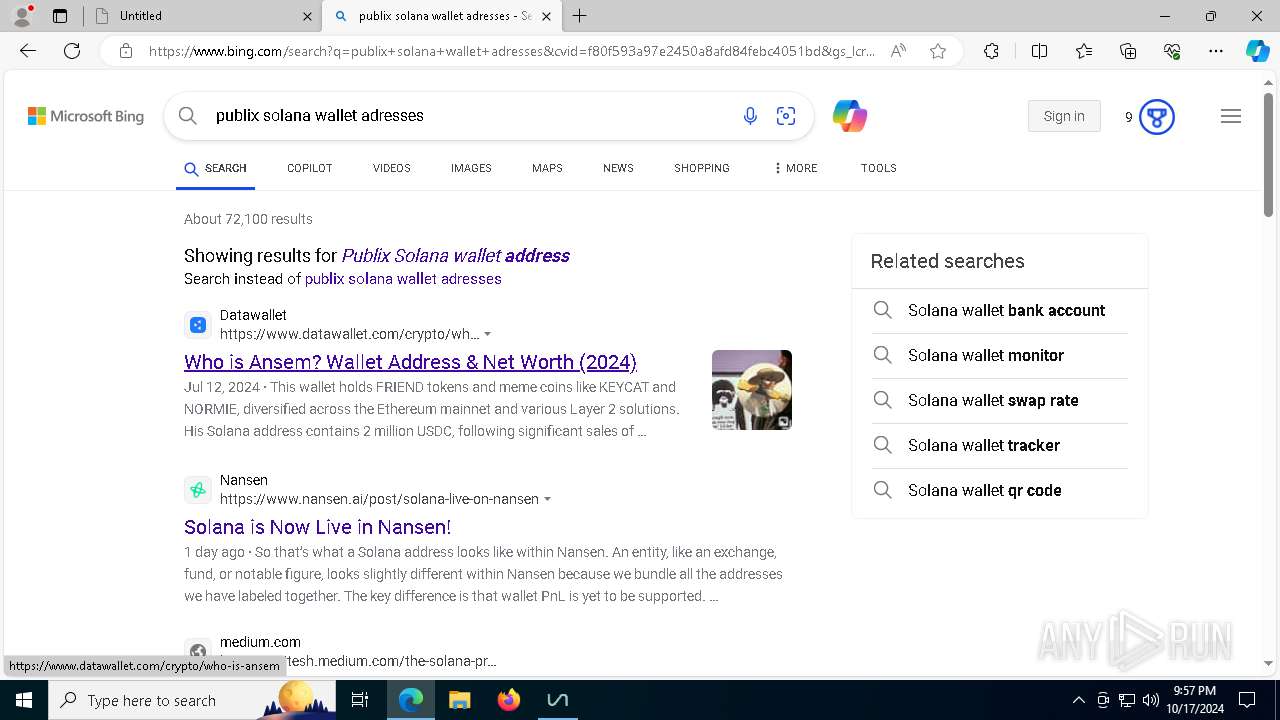Viewport: 1280px width, 720px height.
Task: Open Windows Start menu
Action: 23,700
